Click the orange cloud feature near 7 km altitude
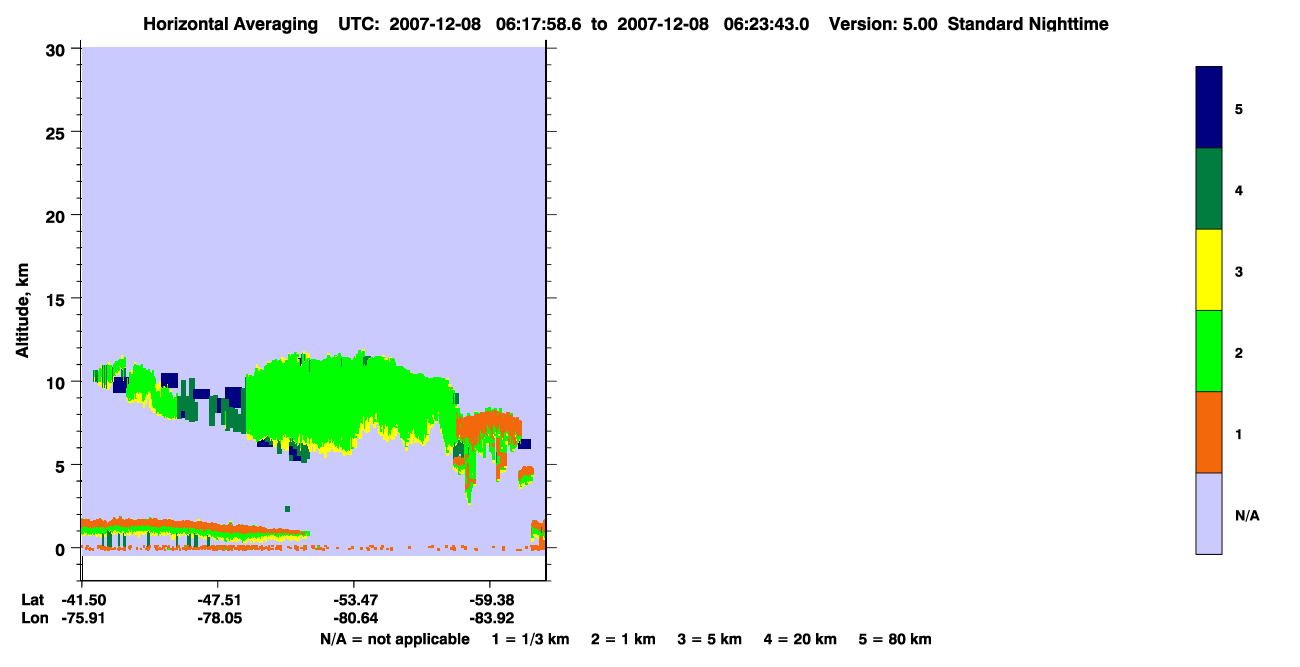This screenshot has width=1300, height=667. coord(489,425)
